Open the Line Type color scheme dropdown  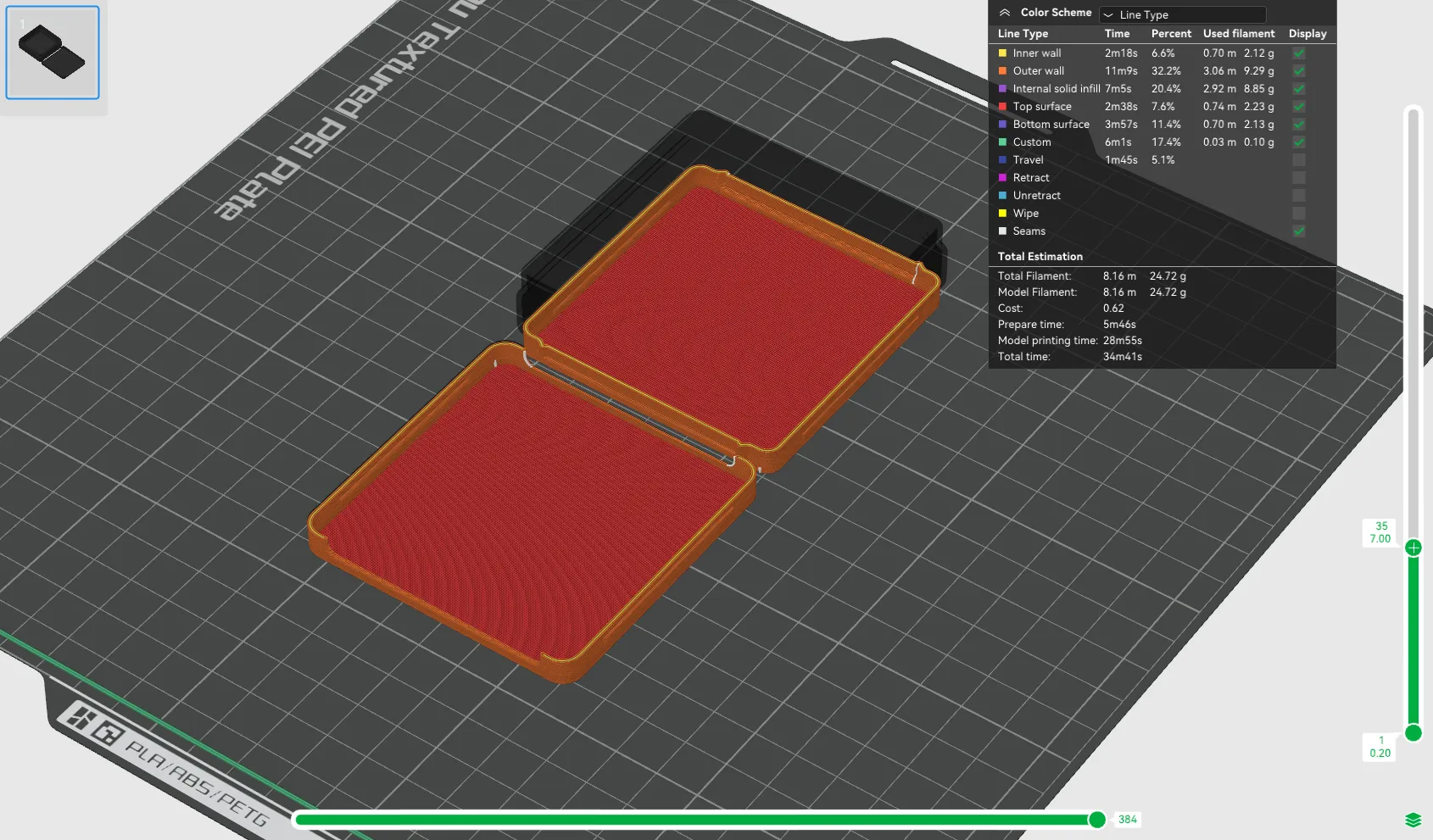pyautogui.click(x=1183, y=14)
